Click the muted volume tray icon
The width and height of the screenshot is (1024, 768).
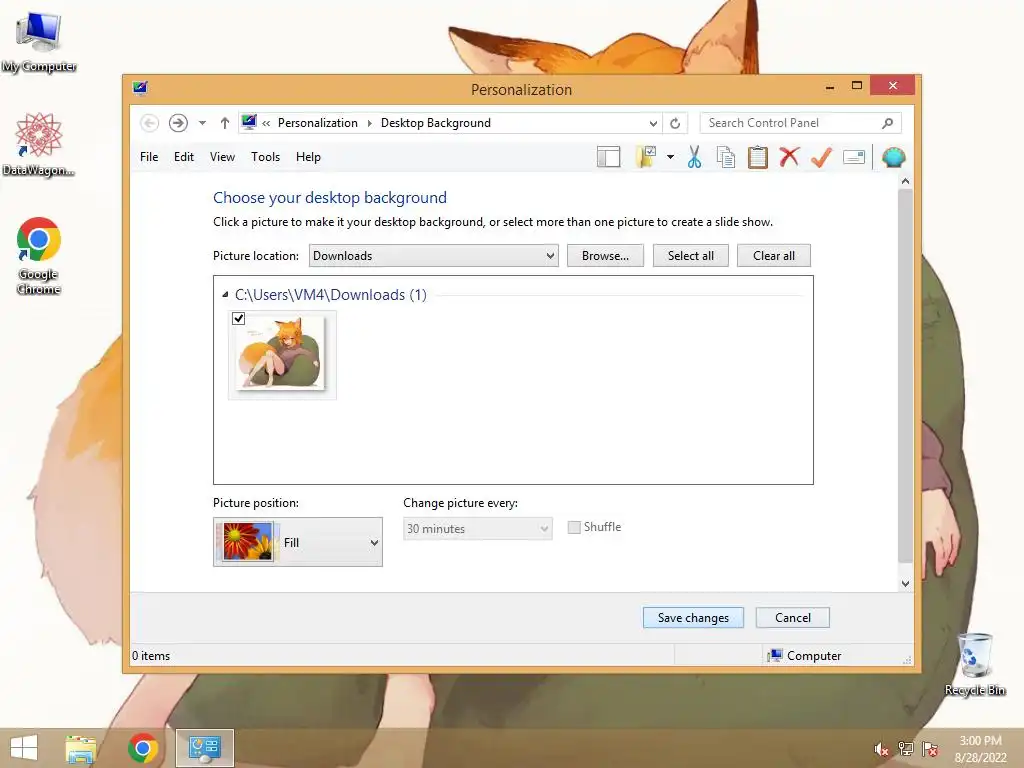pos(881,749)
